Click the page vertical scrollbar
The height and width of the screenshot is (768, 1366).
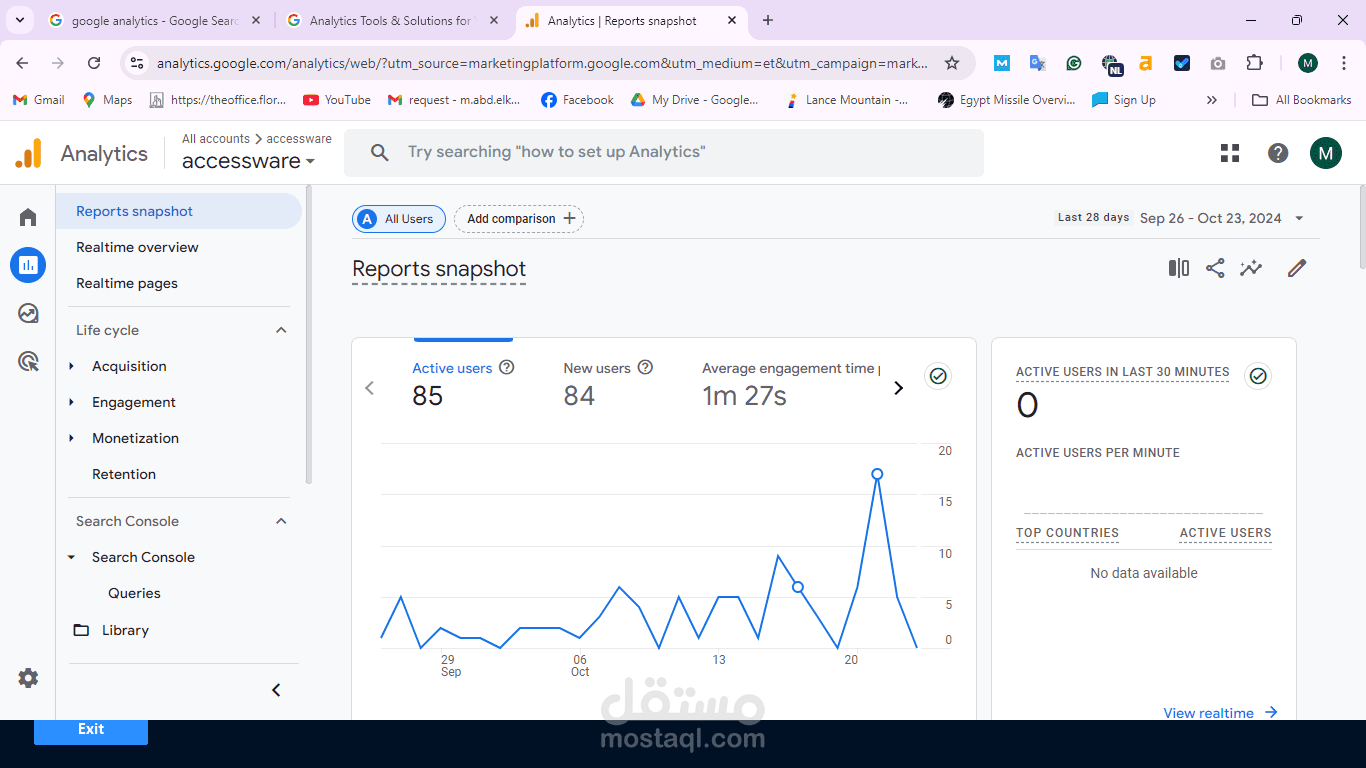click(x=1361, y=227)
